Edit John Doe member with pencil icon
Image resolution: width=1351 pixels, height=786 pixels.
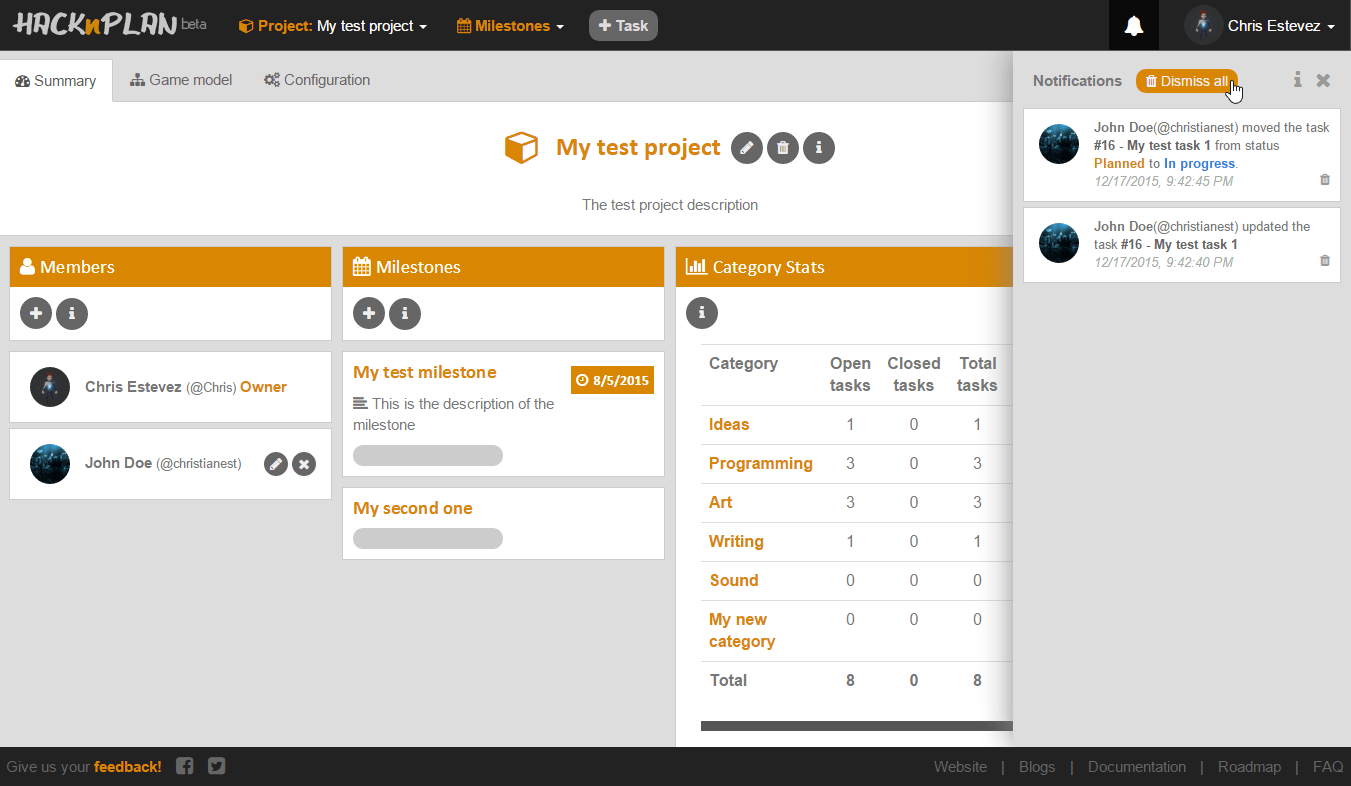(277, 464)
